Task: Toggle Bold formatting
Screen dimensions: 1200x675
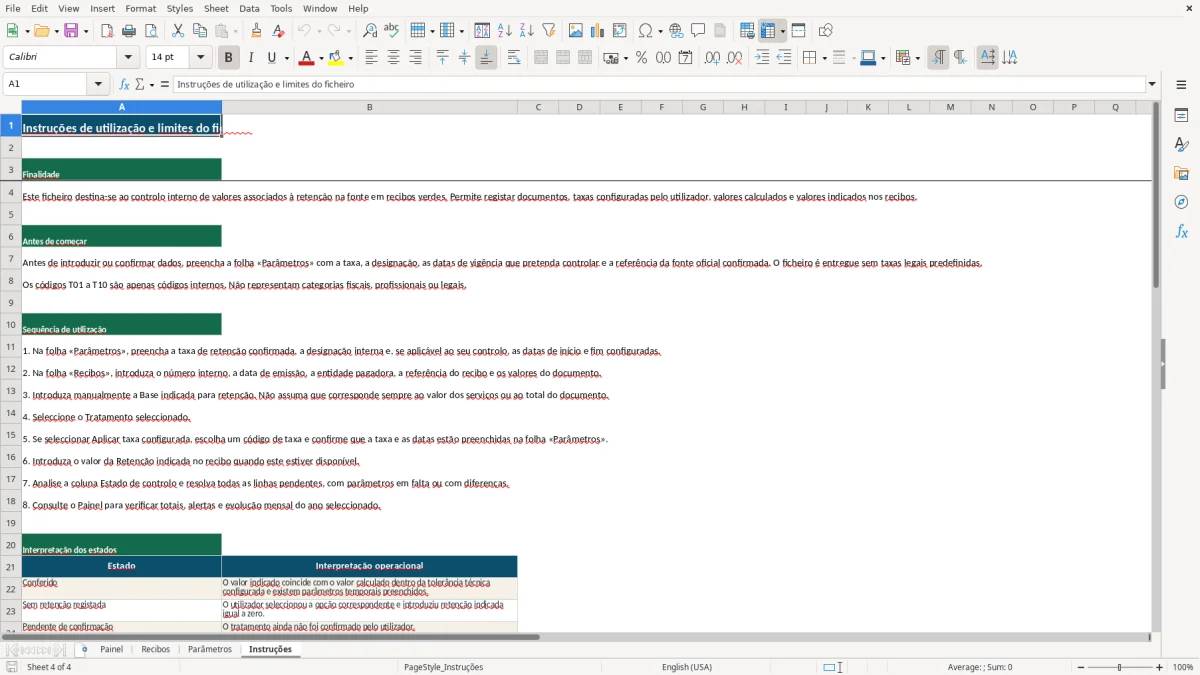Action: coord(229,58)
